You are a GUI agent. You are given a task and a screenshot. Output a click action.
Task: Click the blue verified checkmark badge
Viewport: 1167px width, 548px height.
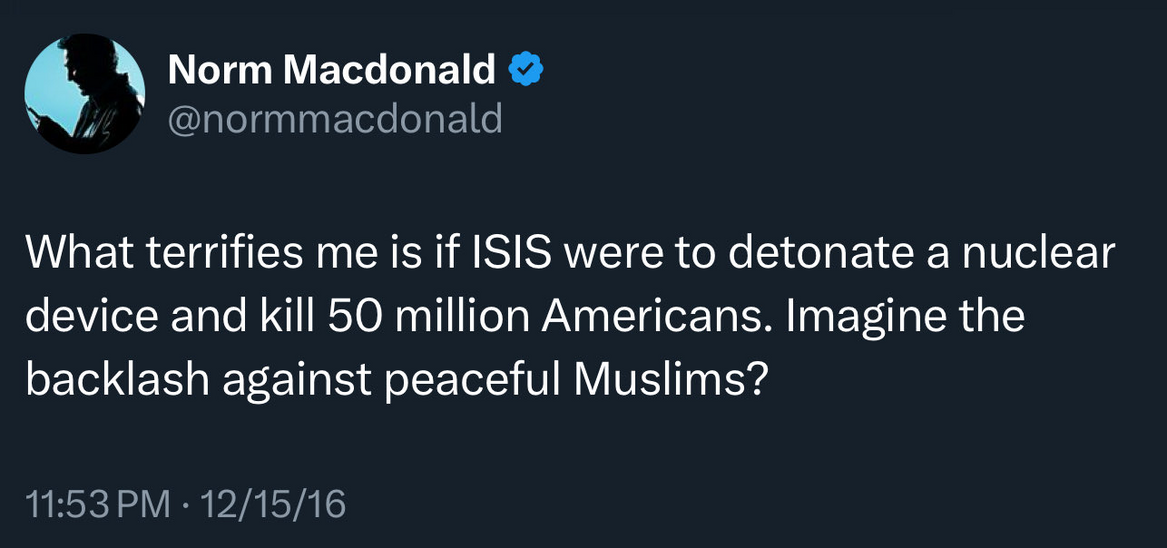click(x=526, y=70)
